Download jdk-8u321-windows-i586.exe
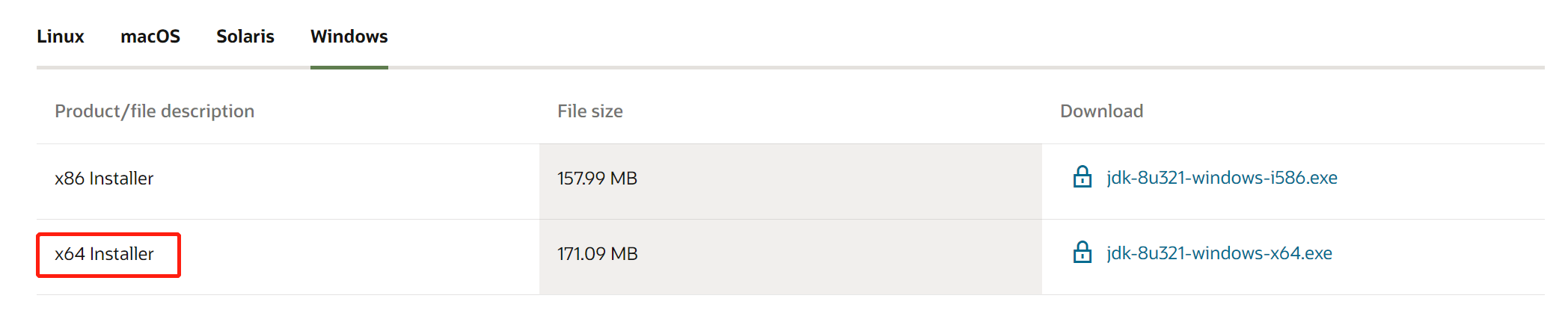 point(1222,178)
